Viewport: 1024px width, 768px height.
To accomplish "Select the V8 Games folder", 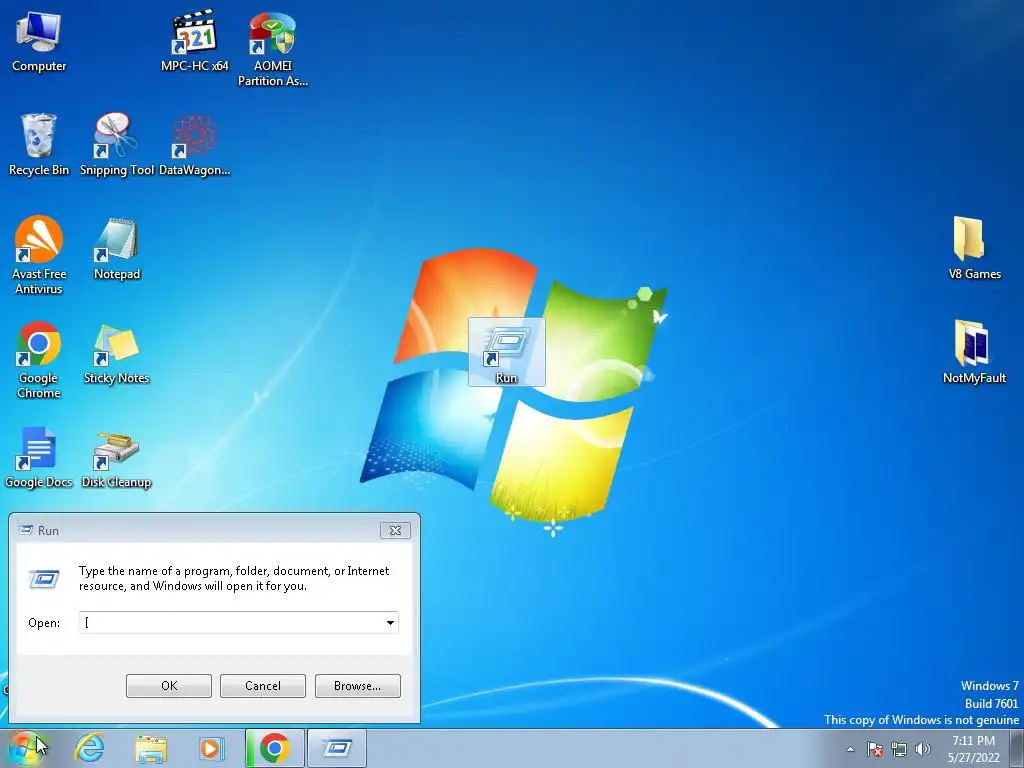I will [974, 249].
